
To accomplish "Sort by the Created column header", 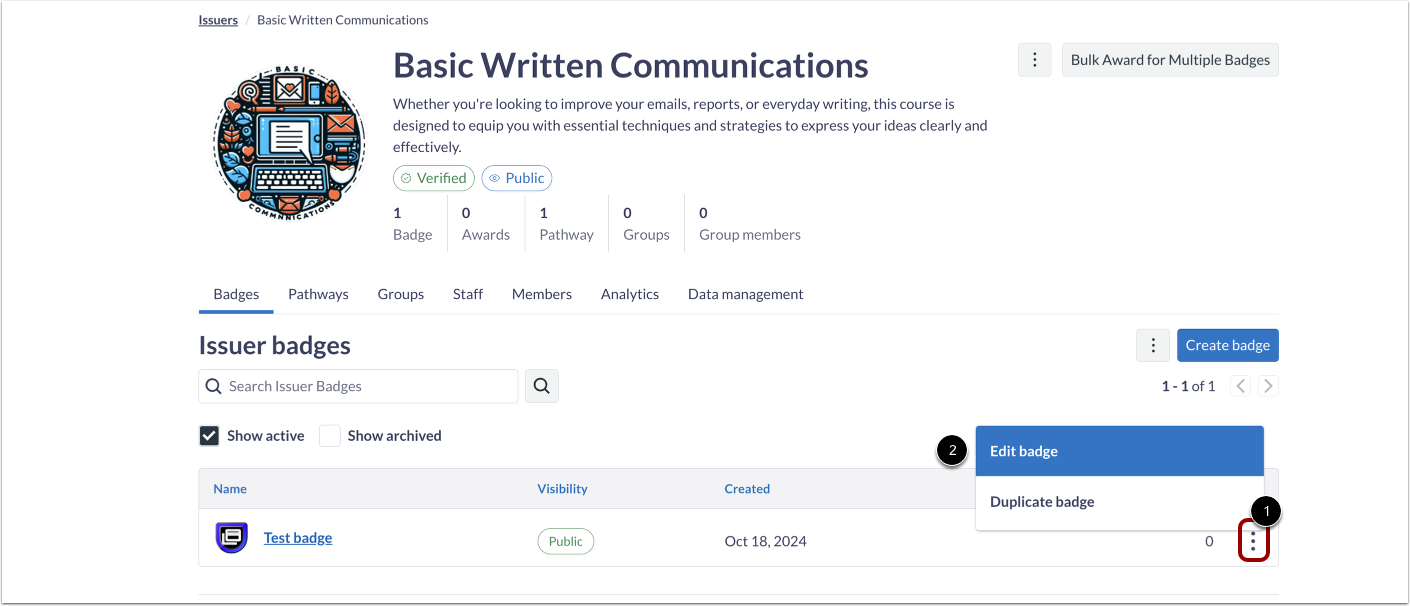I will (747, 489).
